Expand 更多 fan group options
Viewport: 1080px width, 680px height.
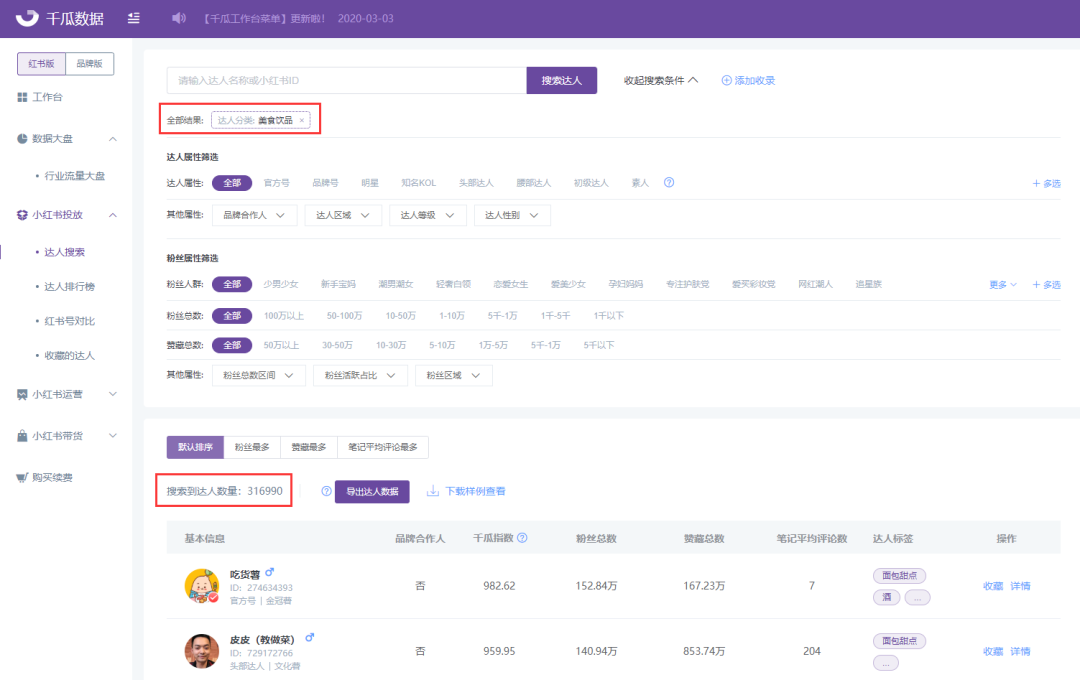(1003, 285)
